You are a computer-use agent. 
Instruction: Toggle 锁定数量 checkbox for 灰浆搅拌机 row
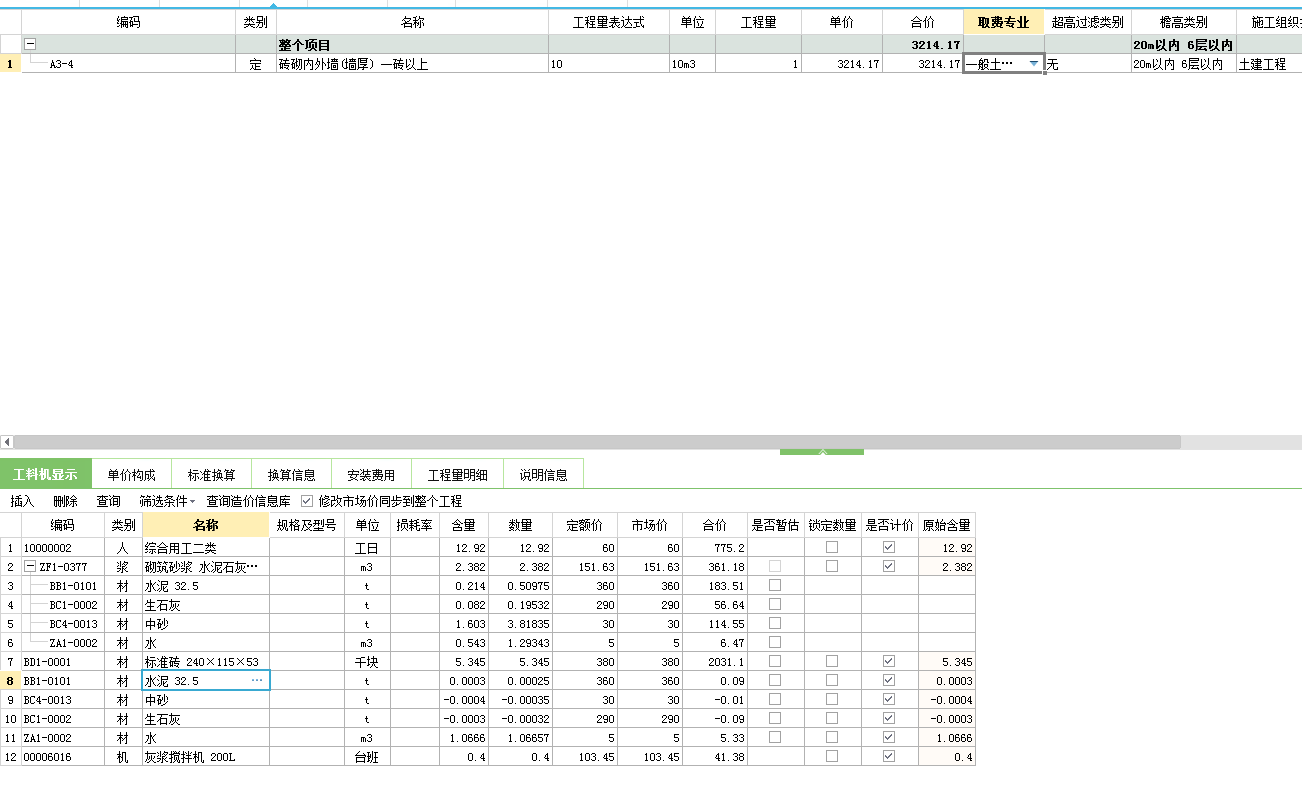[832, 757]
